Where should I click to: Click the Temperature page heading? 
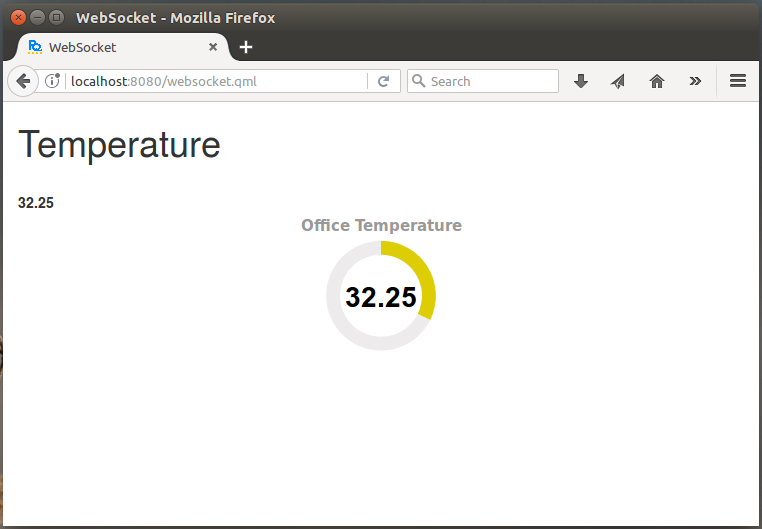pos(119,145)
